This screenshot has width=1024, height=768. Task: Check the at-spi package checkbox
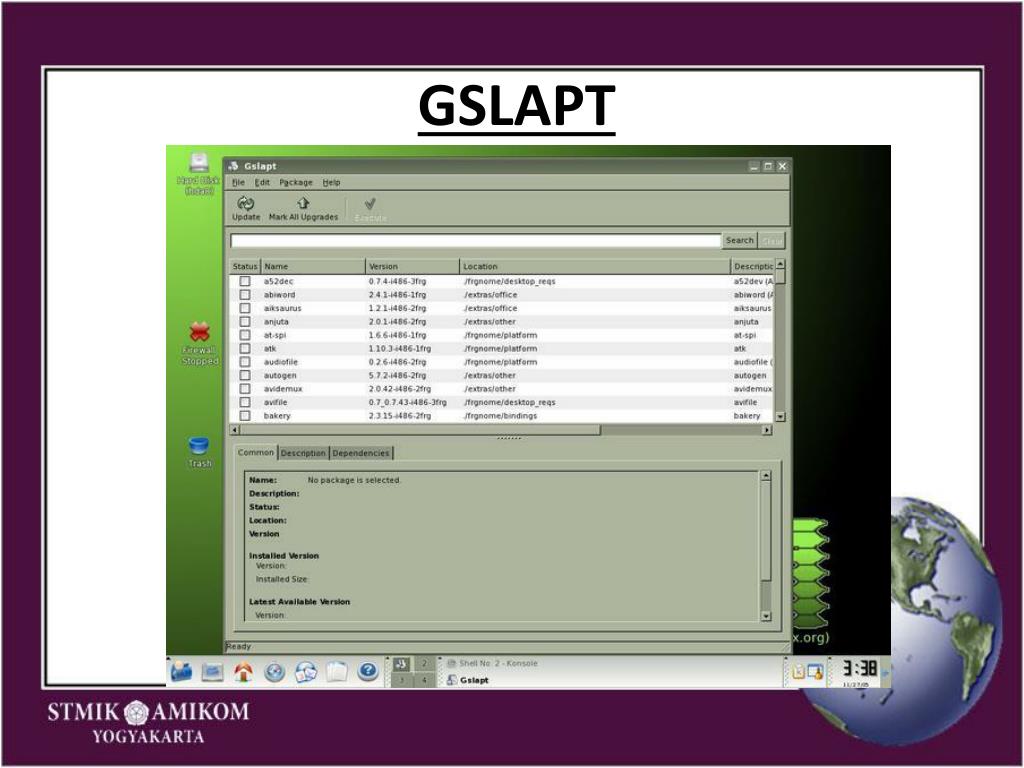(x=245, y=335)
